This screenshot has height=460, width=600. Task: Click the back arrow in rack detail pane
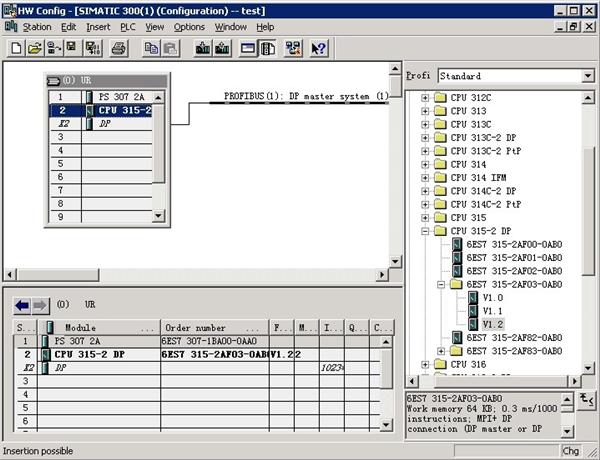click(x=22, y=305)
